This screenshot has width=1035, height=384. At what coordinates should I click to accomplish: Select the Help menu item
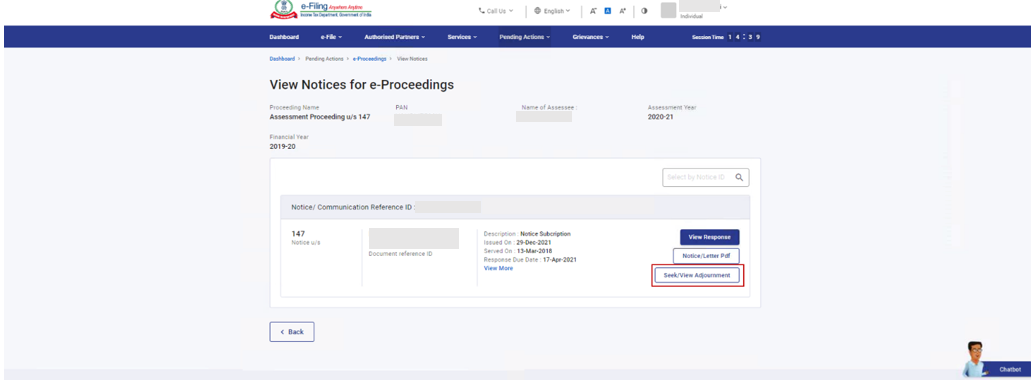pos(638,37)
